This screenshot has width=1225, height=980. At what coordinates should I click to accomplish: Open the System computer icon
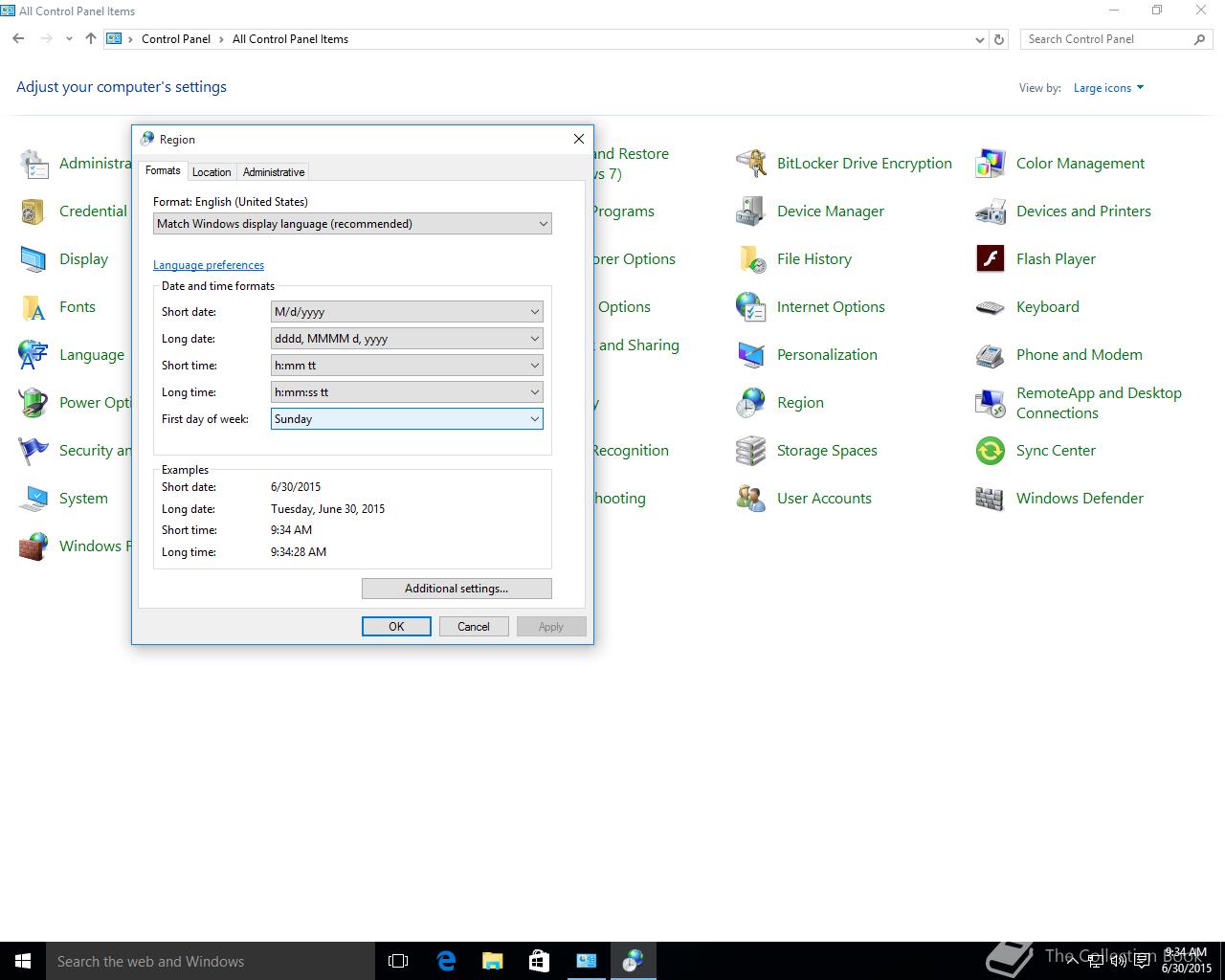click(x=33, y=499)
